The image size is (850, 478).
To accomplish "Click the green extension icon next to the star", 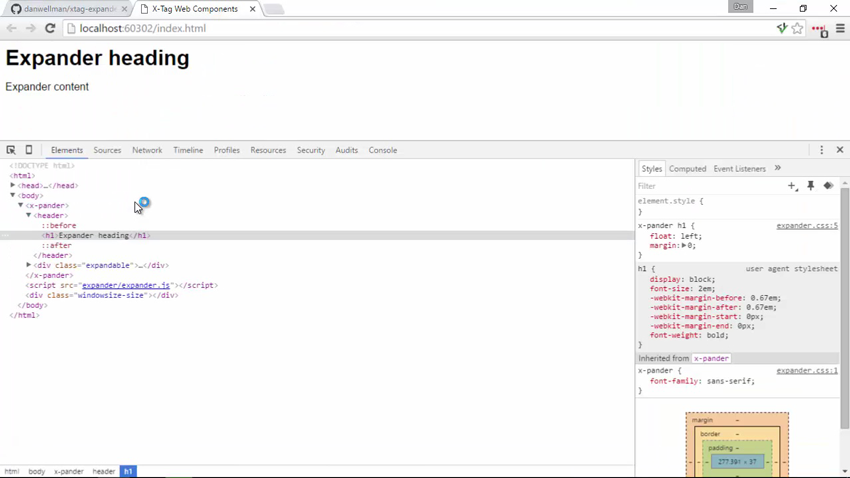I will click(781, 29).
